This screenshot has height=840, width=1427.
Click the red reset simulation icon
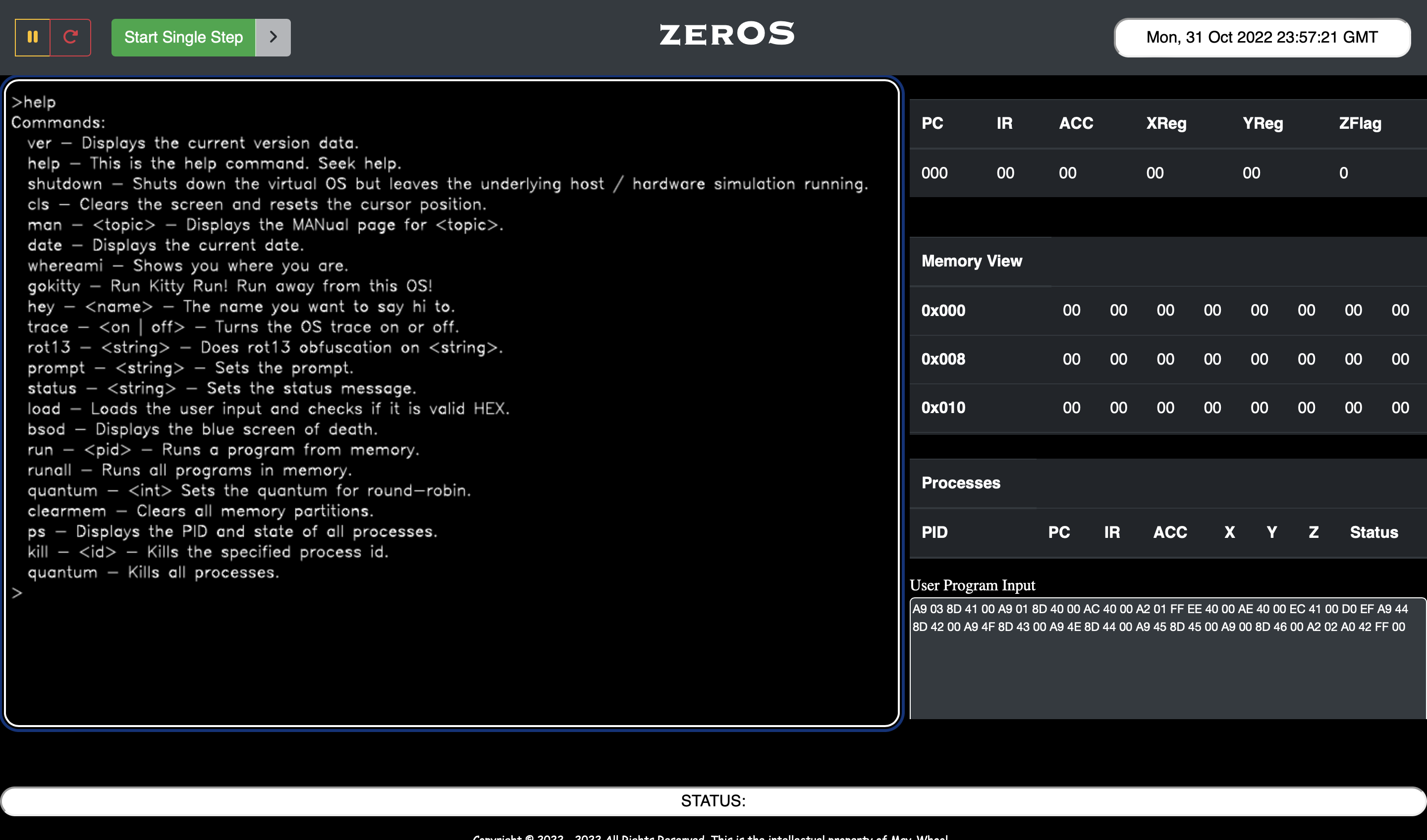[x=71, y=37]
